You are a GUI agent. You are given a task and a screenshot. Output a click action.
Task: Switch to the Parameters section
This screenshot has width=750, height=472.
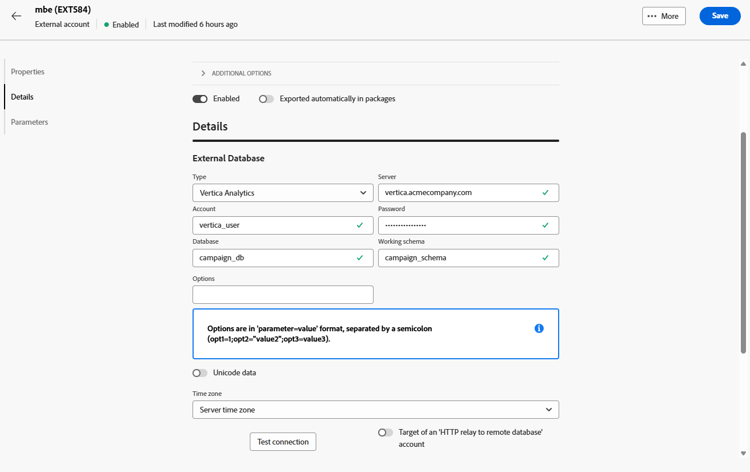[30, 122]
